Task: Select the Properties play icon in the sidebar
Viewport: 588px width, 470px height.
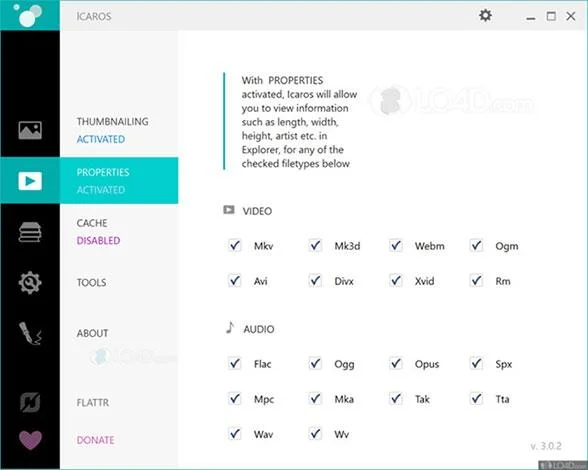Action: (x=30, y=181)
